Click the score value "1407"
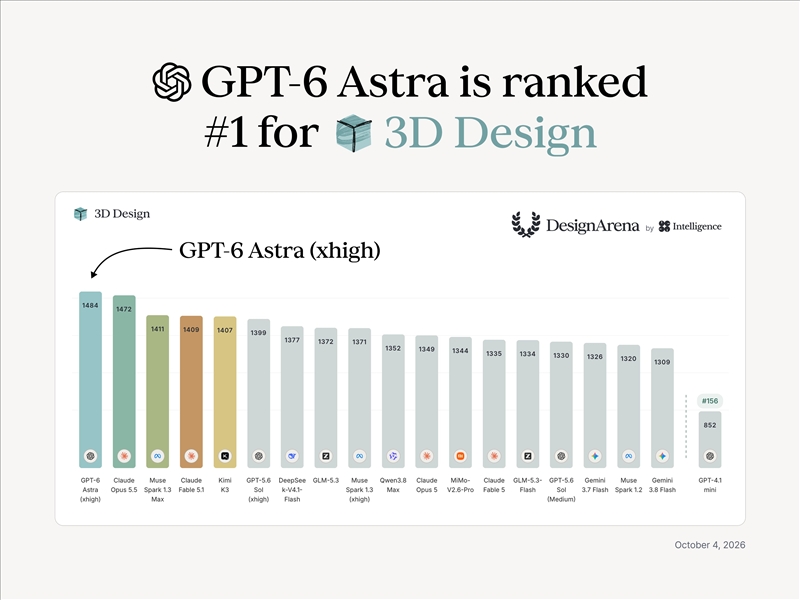 point(225,331)
